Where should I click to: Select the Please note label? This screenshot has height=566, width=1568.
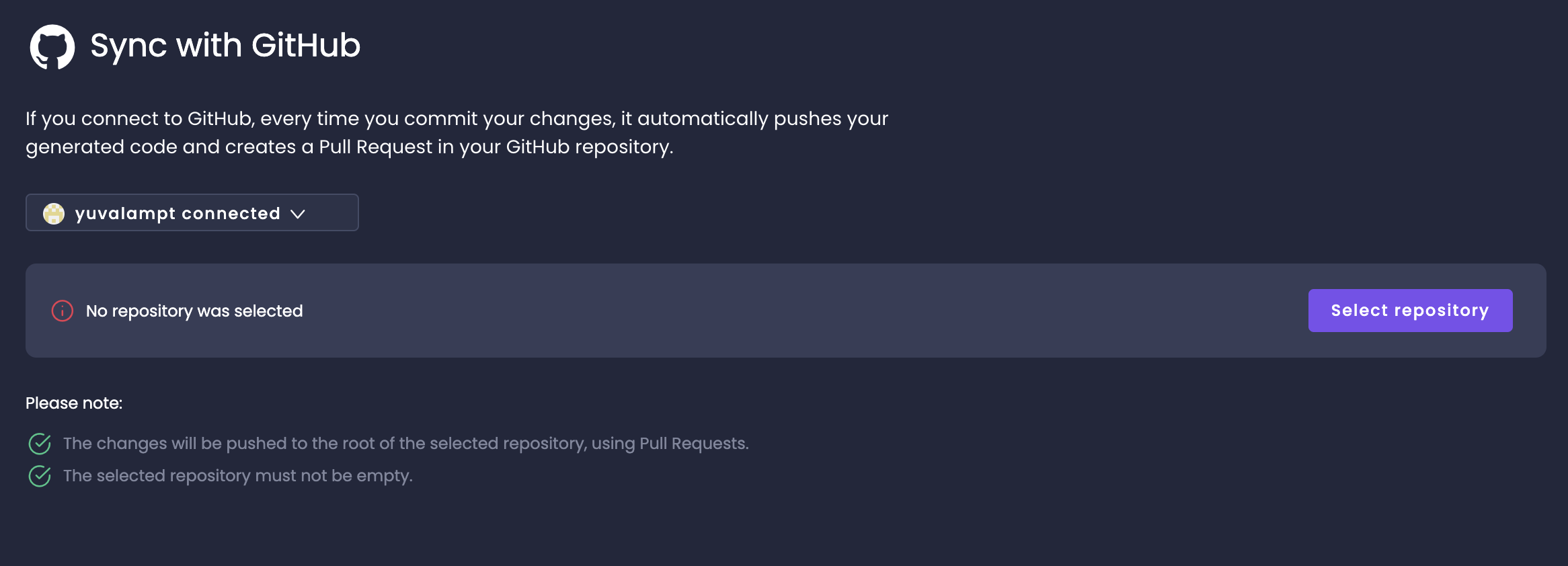74,402
